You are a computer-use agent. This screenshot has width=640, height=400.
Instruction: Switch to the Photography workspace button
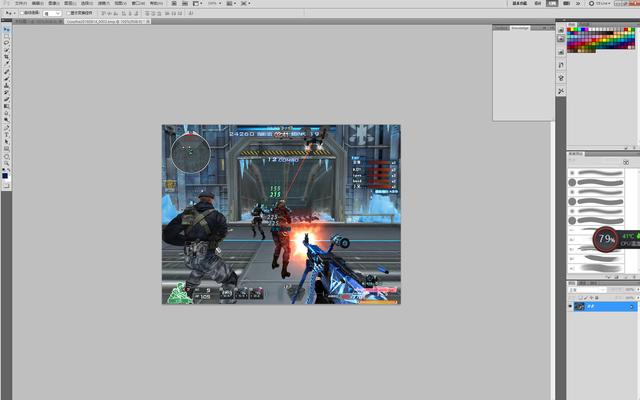coord(567,3)
